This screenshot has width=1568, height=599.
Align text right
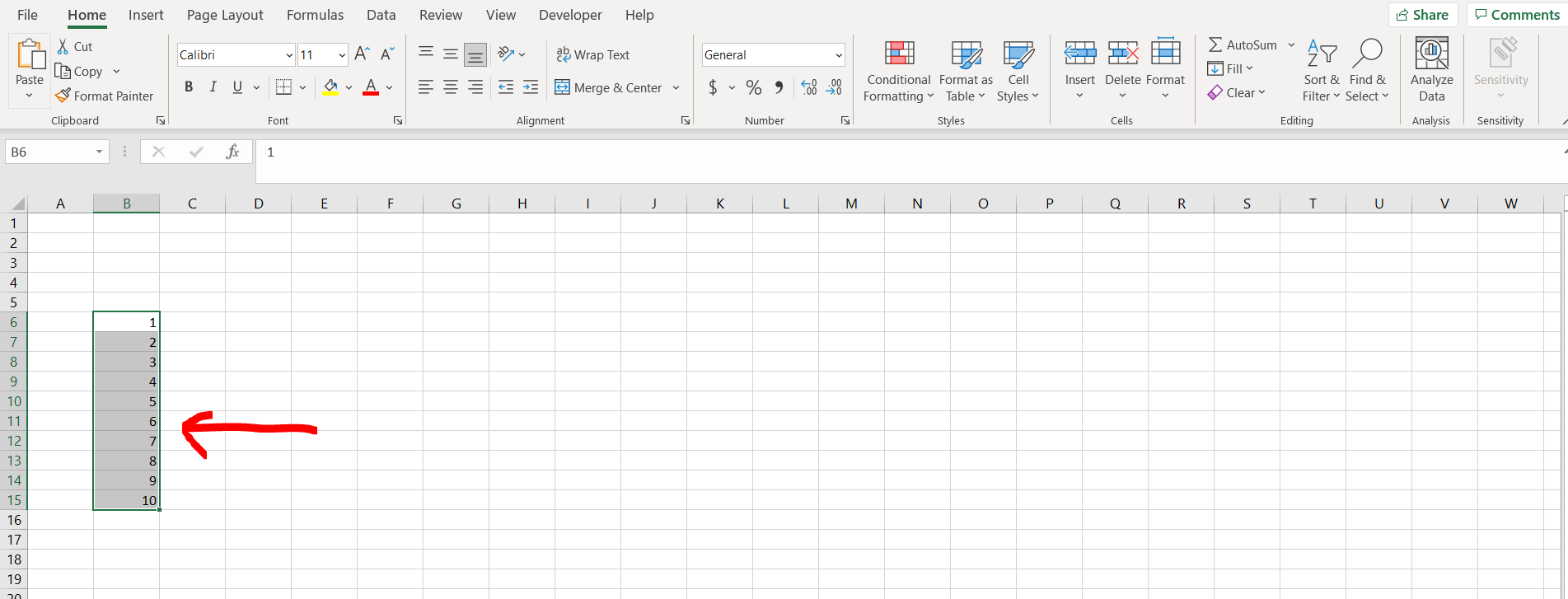pos(475,87)
